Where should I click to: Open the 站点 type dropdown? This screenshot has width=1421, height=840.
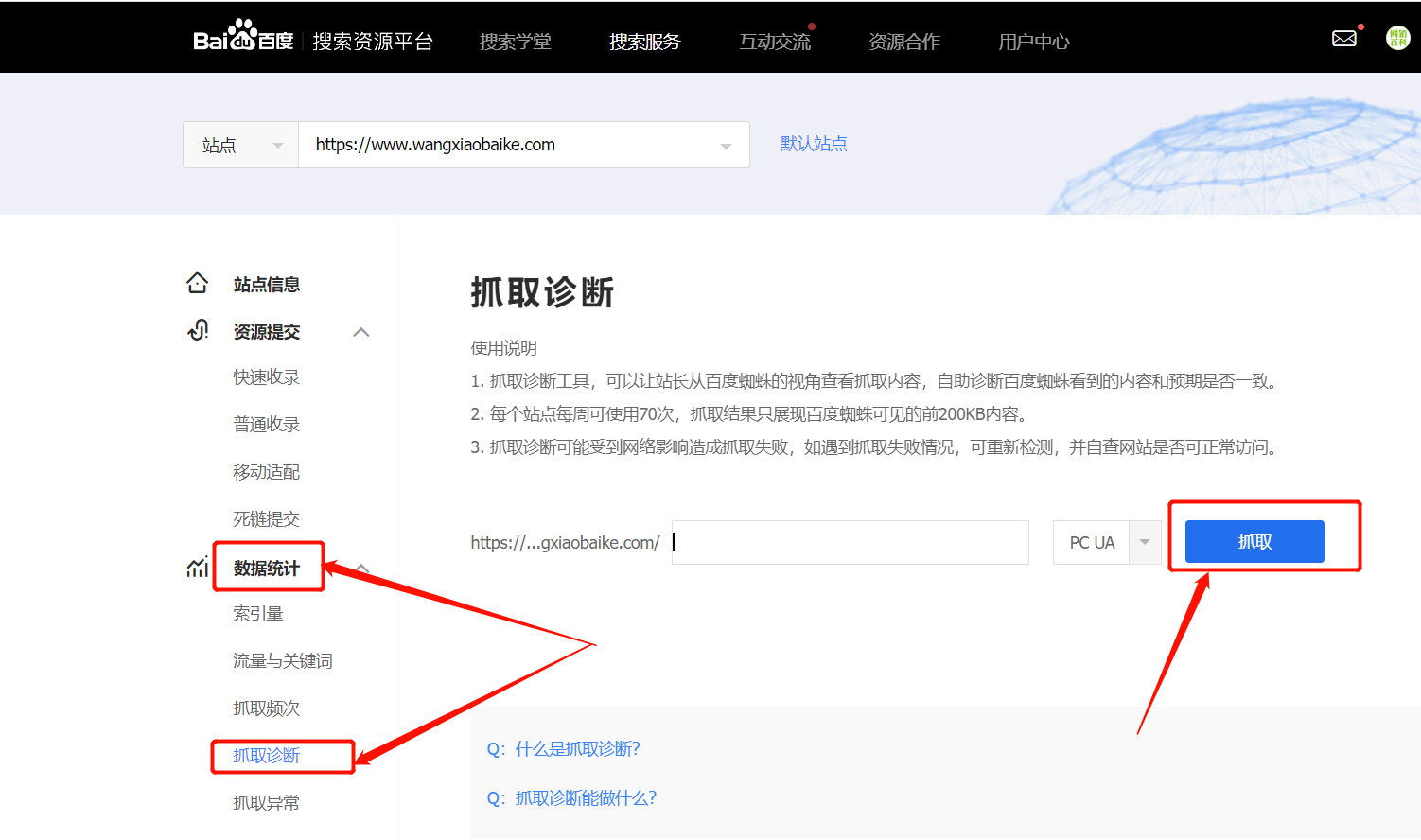(x=241, y=145)
